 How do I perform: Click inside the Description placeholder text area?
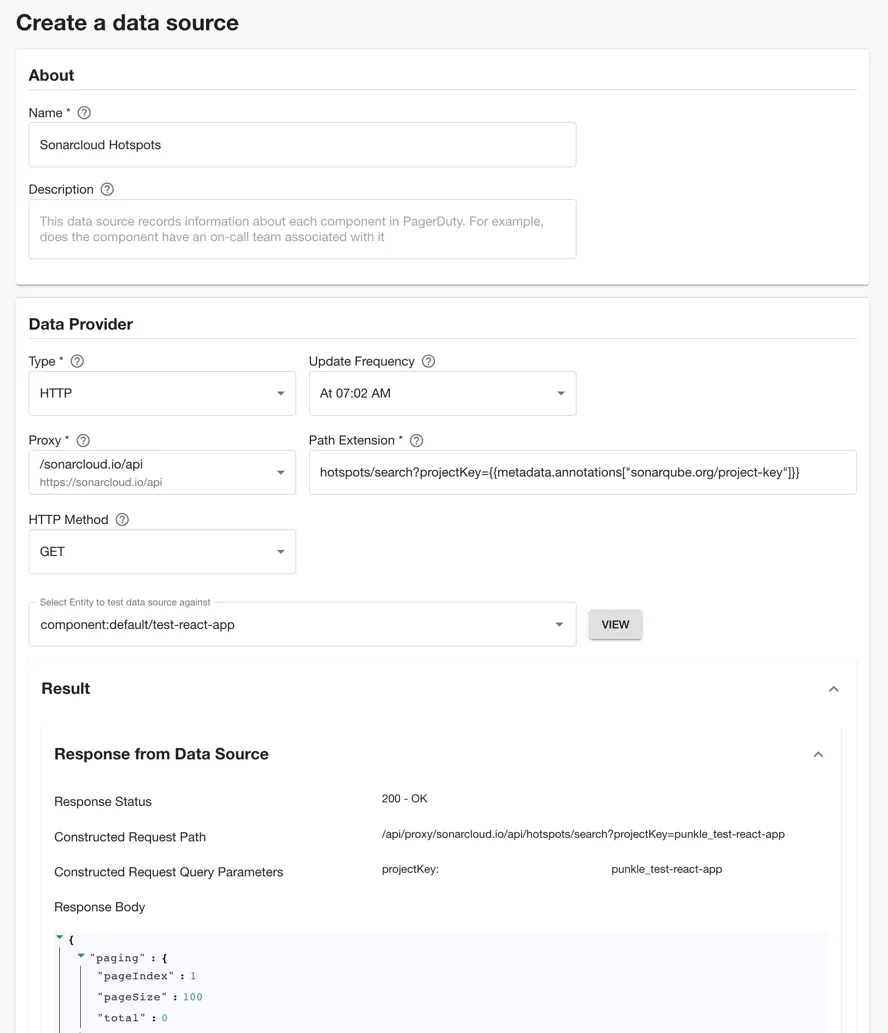[304, 229]
